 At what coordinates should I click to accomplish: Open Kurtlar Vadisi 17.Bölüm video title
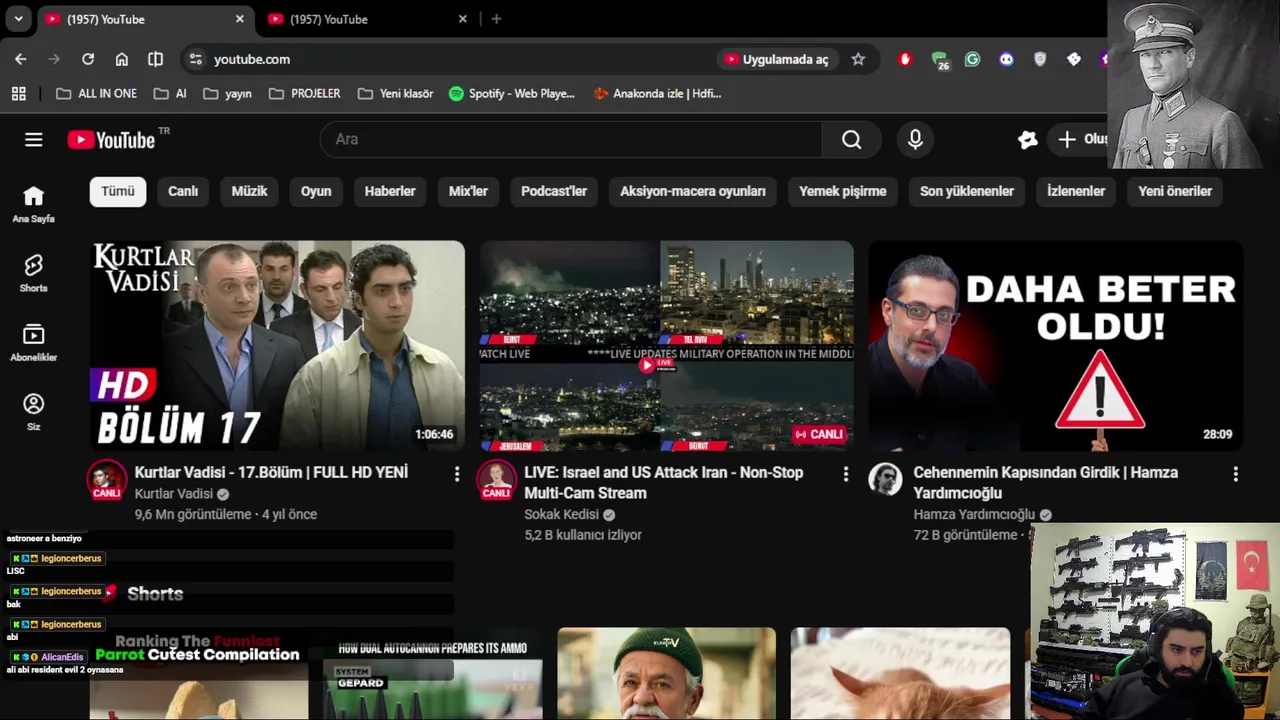coord(271,472)
